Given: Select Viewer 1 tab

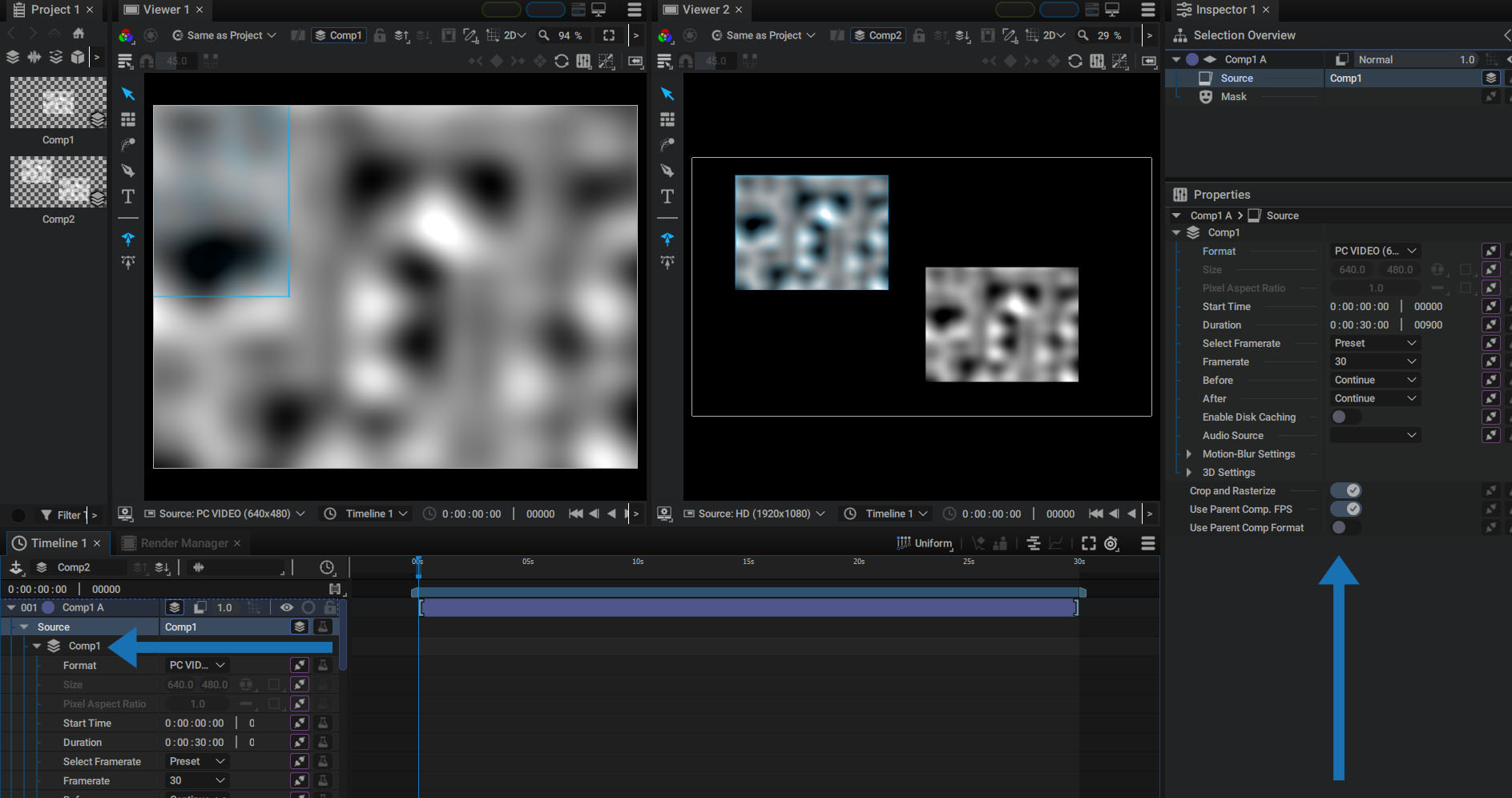Looking at the screenshot, I should point(164,10).
